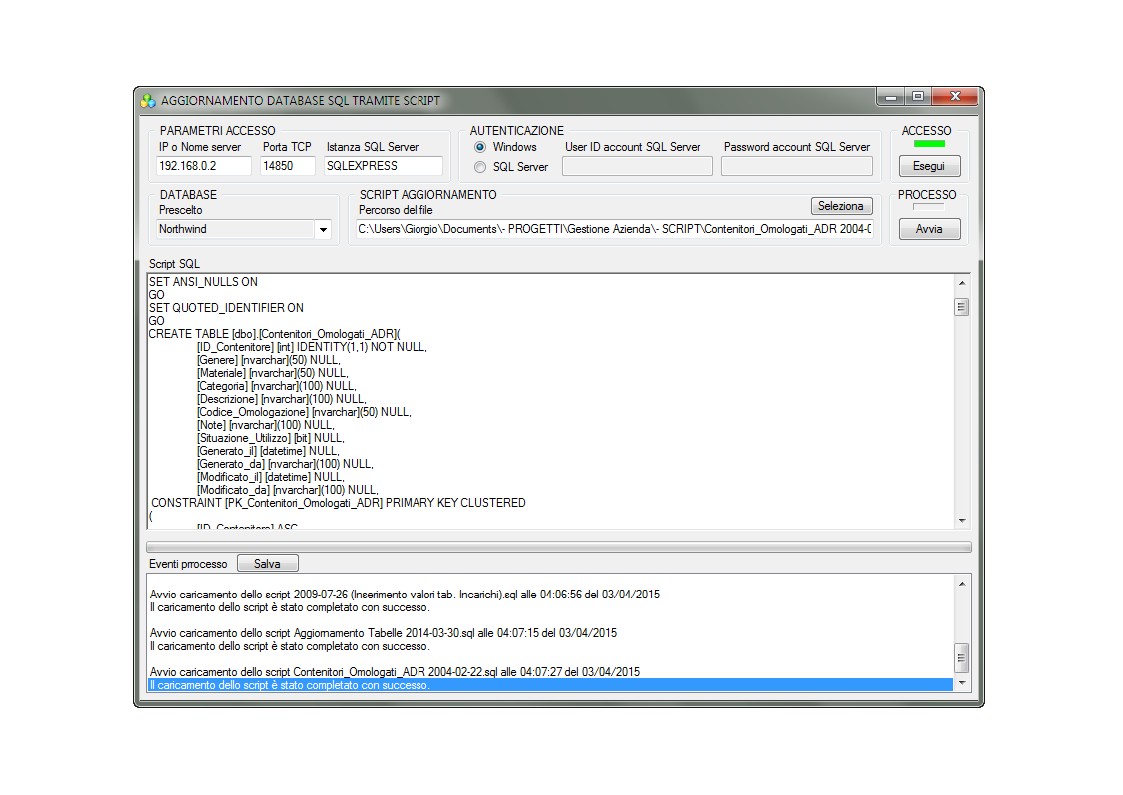The width and height of the screenshot is (1123, 795).
Task: Click the highlighted 'completato con successo' log line
Action: [550, 685]
